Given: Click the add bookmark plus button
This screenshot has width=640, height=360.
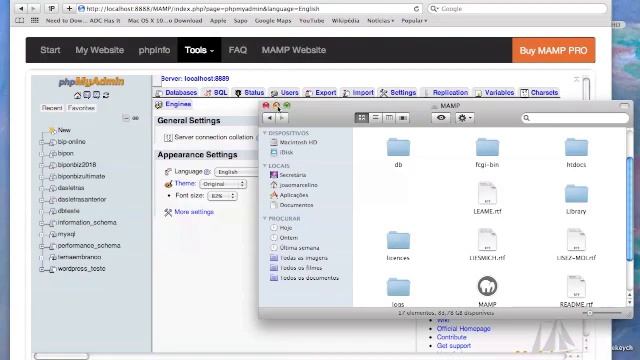Looking at the screenshot, I should 69,9.
